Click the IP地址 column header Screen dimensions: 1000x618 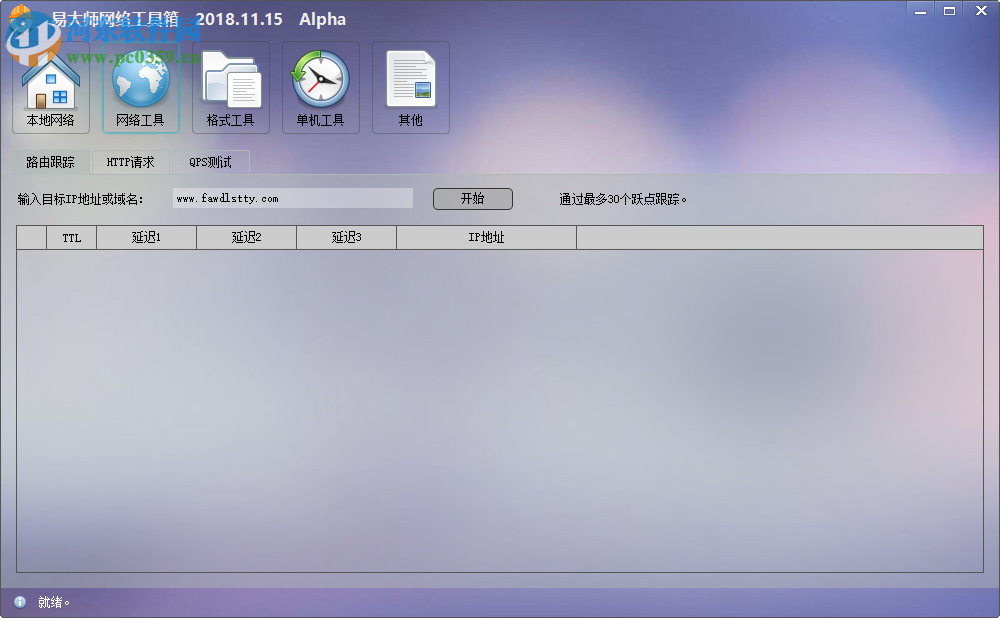[x=486, y=237]
